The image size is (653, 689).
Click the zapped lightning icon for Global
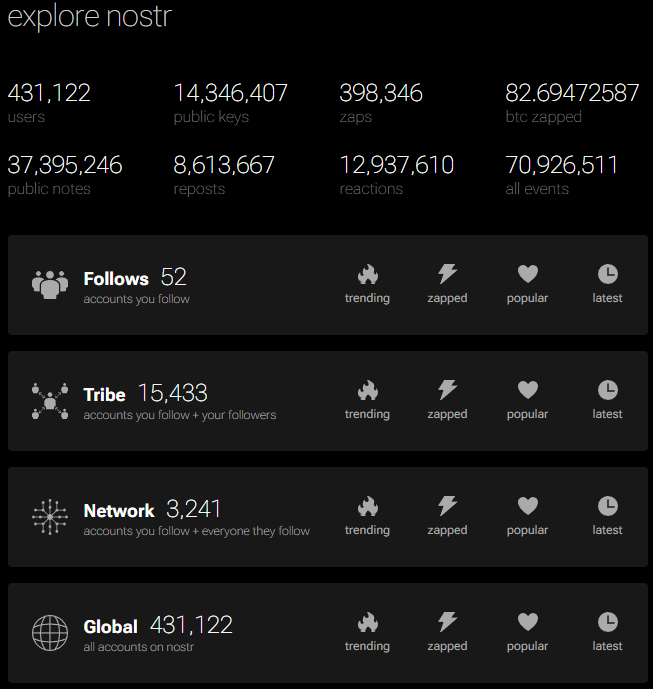pos(447,622)
